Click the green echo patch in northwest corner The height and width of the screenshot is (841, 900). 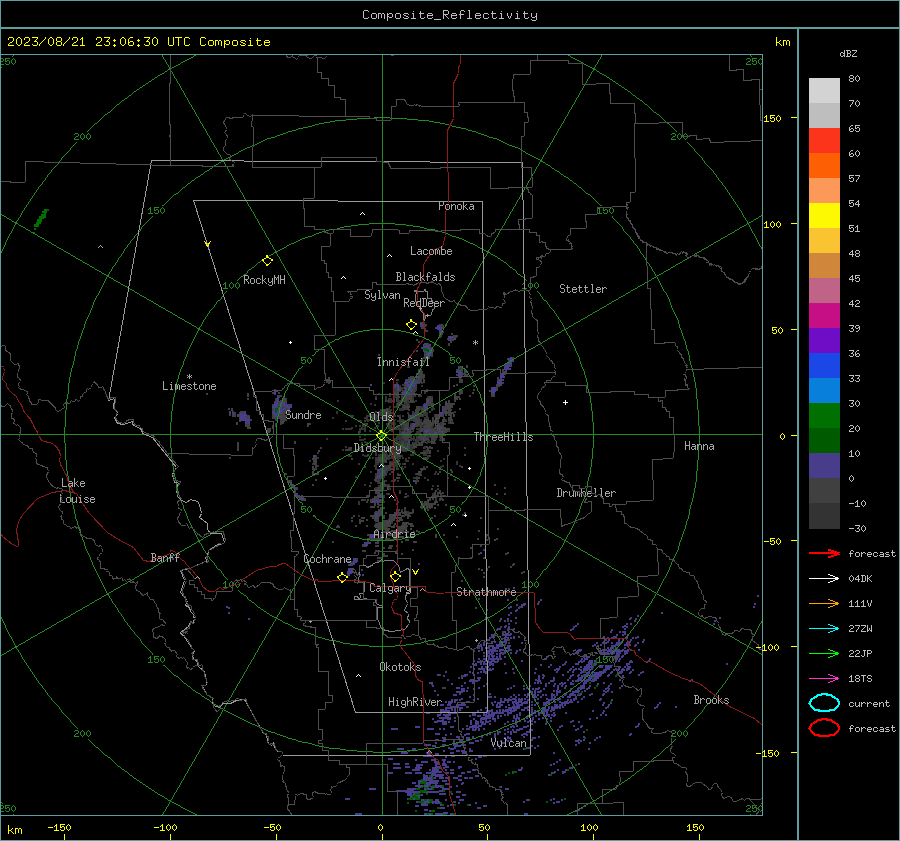(x=41, y=219)
